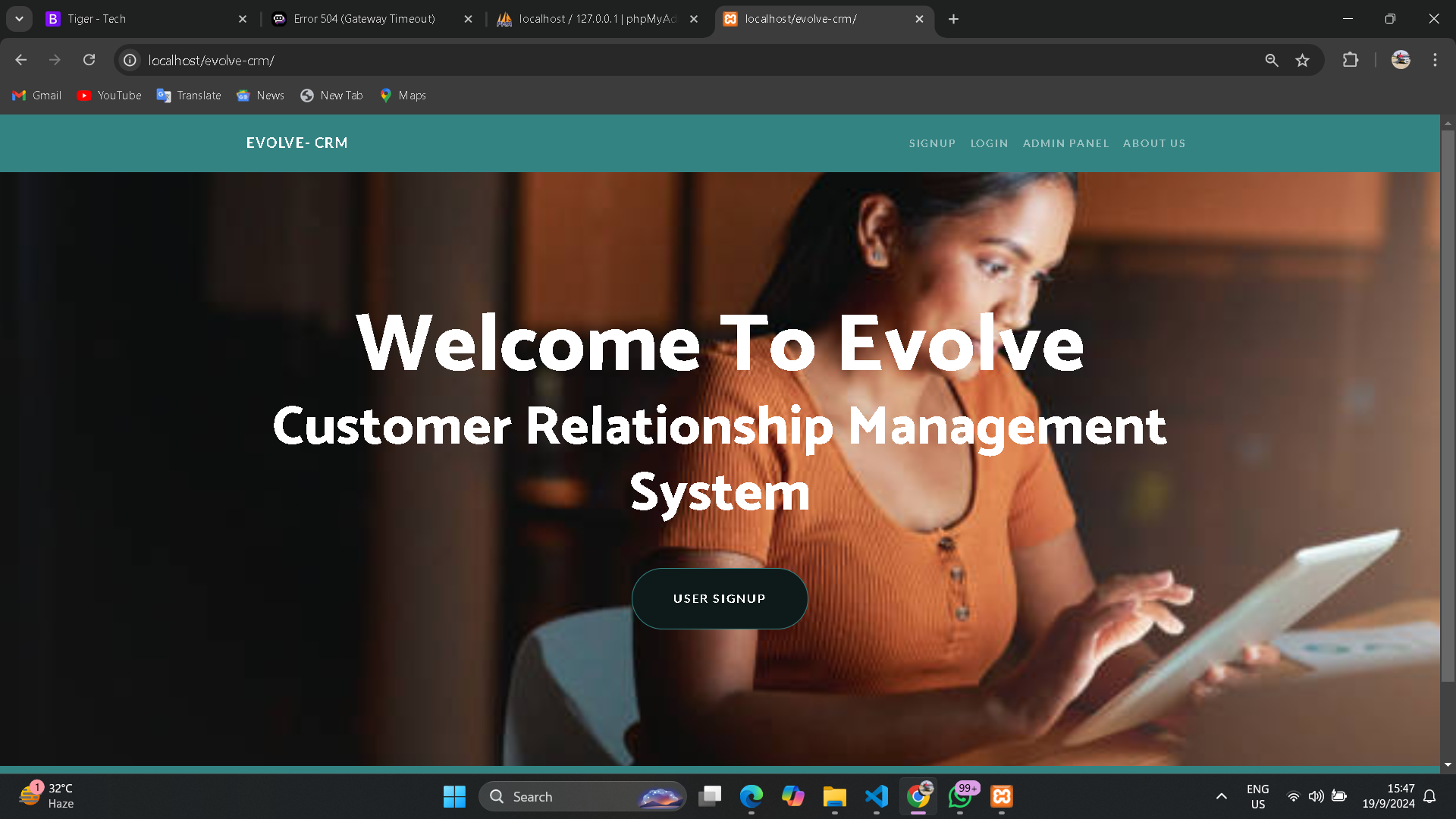Switch to the phpMyAdmin localhost tab
The image size is (1456, 819).
[x=598, y=19]
